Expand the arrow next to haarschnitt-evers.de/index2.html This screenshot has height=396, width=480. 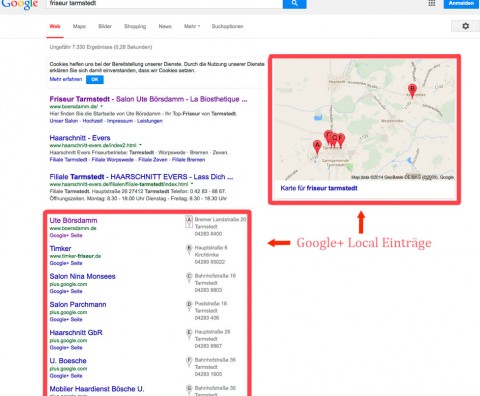(x=140, y=145)
